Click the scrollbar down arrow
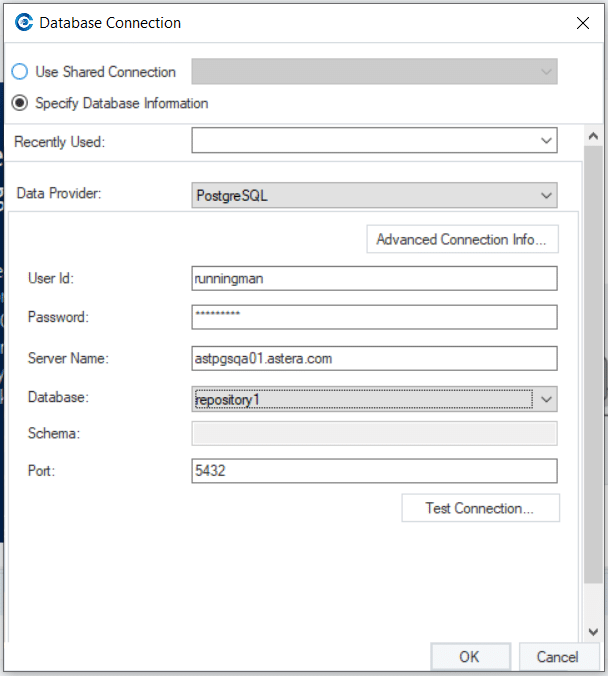The height and width of the screenshot is (676, 608). point(593,631)
